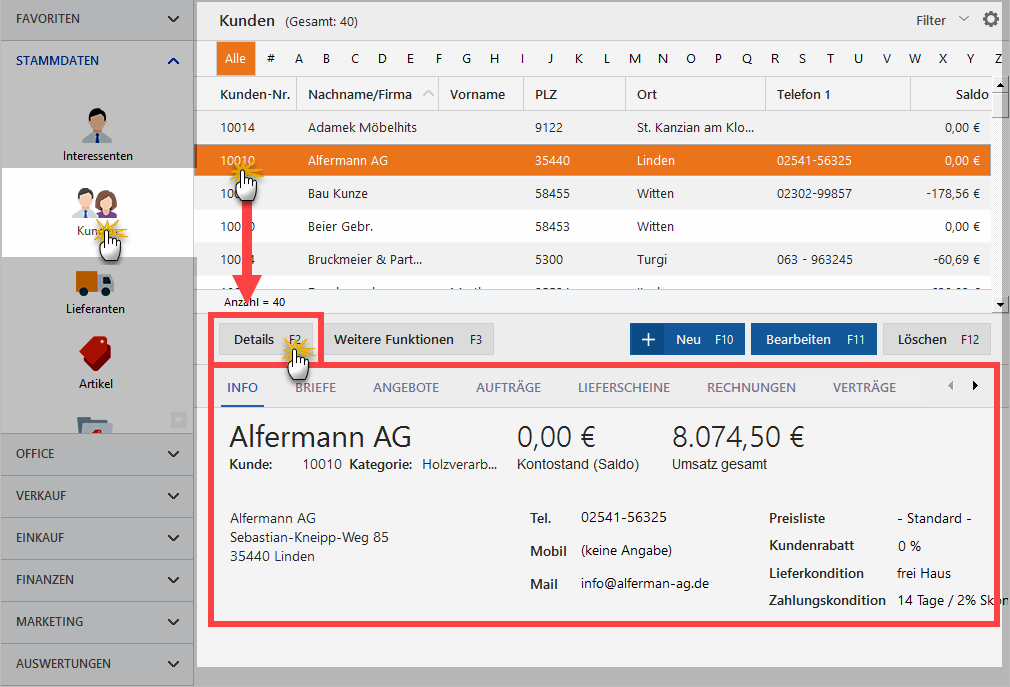
Task: Click the 8.074,50 € Umsatz gesamt value
Action: (738, 437)
